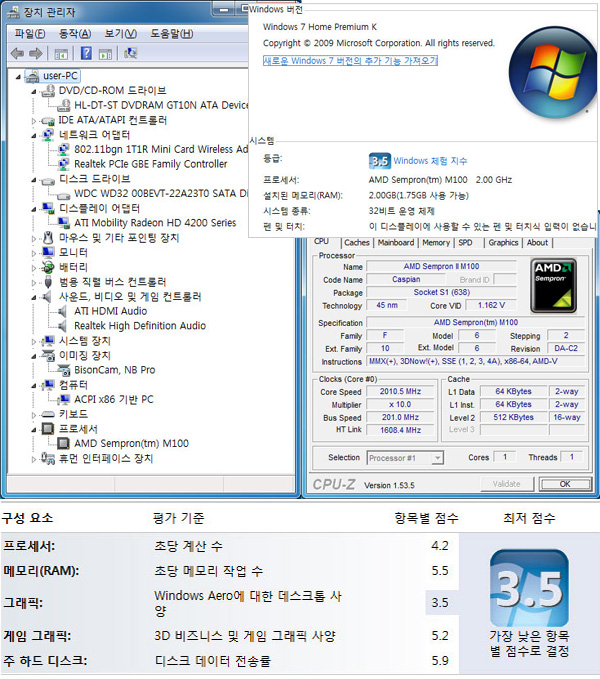Collapse the DVD/CD-ROM 드라이브 category

click(34, 91)
